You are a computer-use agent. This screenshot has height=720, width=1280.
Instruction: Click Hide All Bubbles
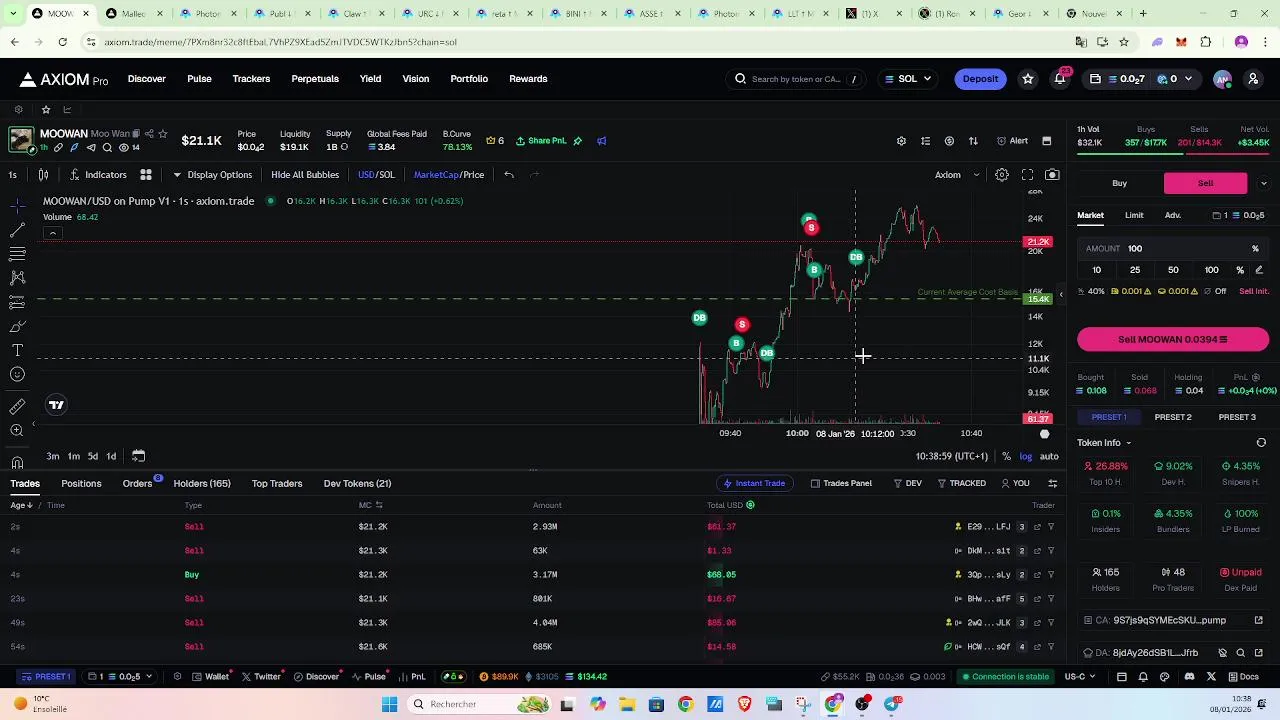305,175
